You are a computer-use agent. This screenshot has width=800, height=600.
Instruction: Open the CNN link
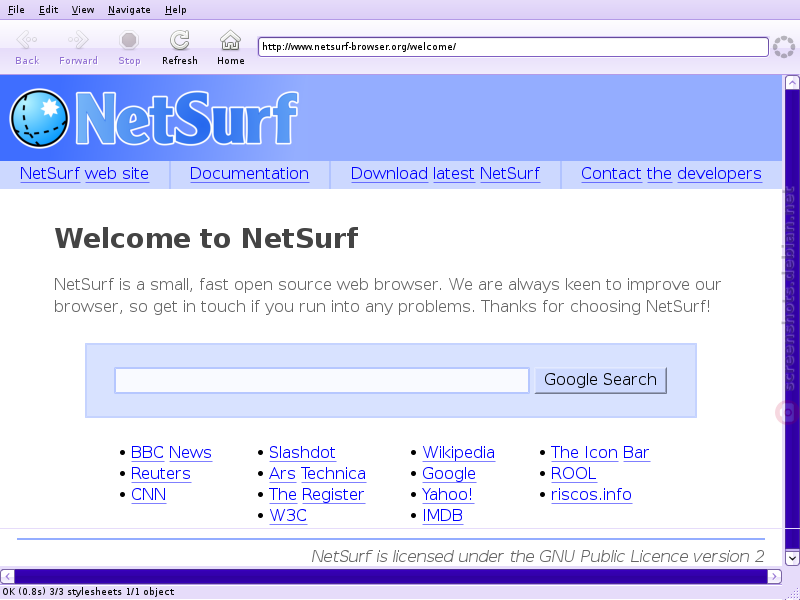pos(148,494)
